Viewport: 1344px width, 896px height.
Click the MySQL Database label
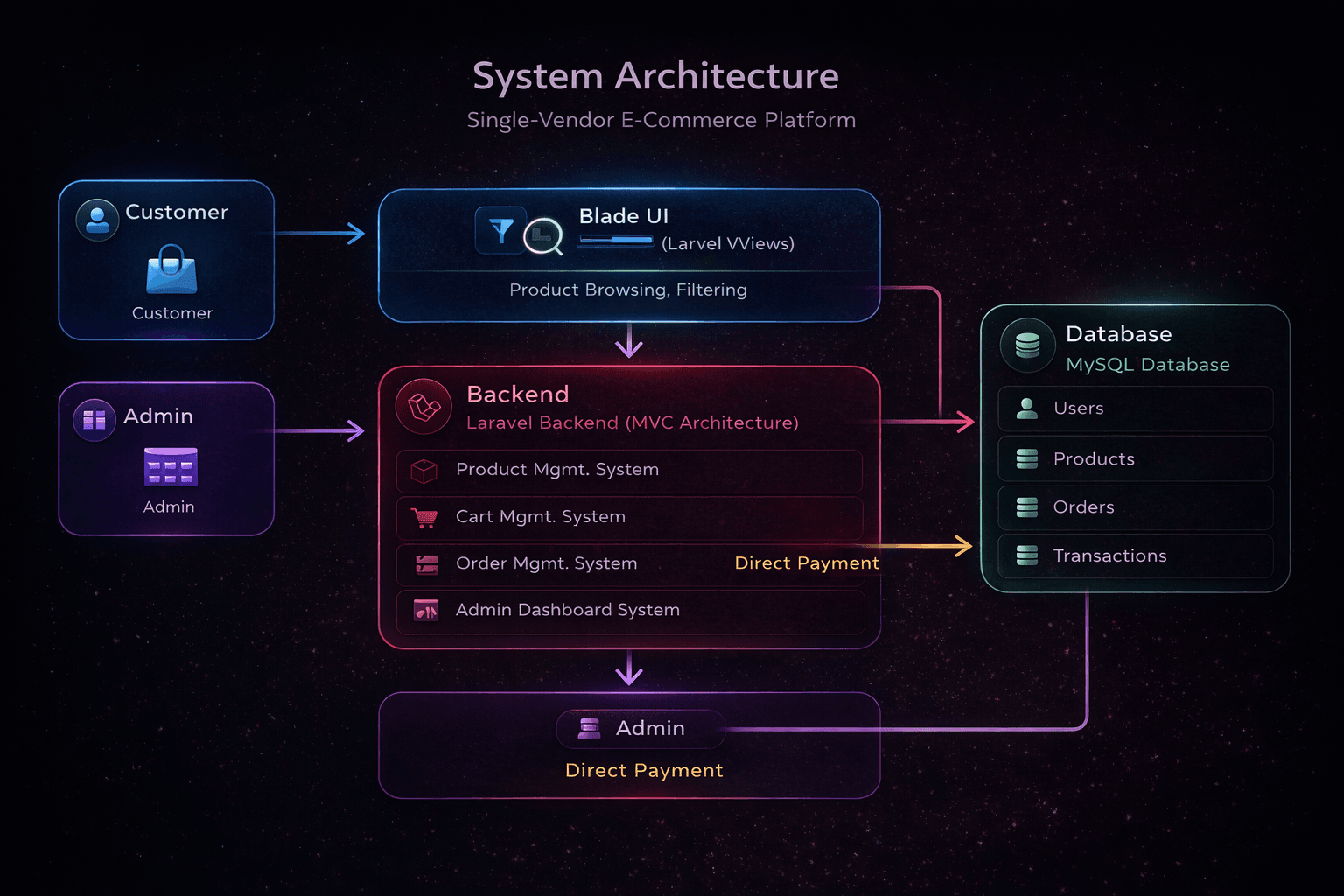click(x=1148, y=365)
